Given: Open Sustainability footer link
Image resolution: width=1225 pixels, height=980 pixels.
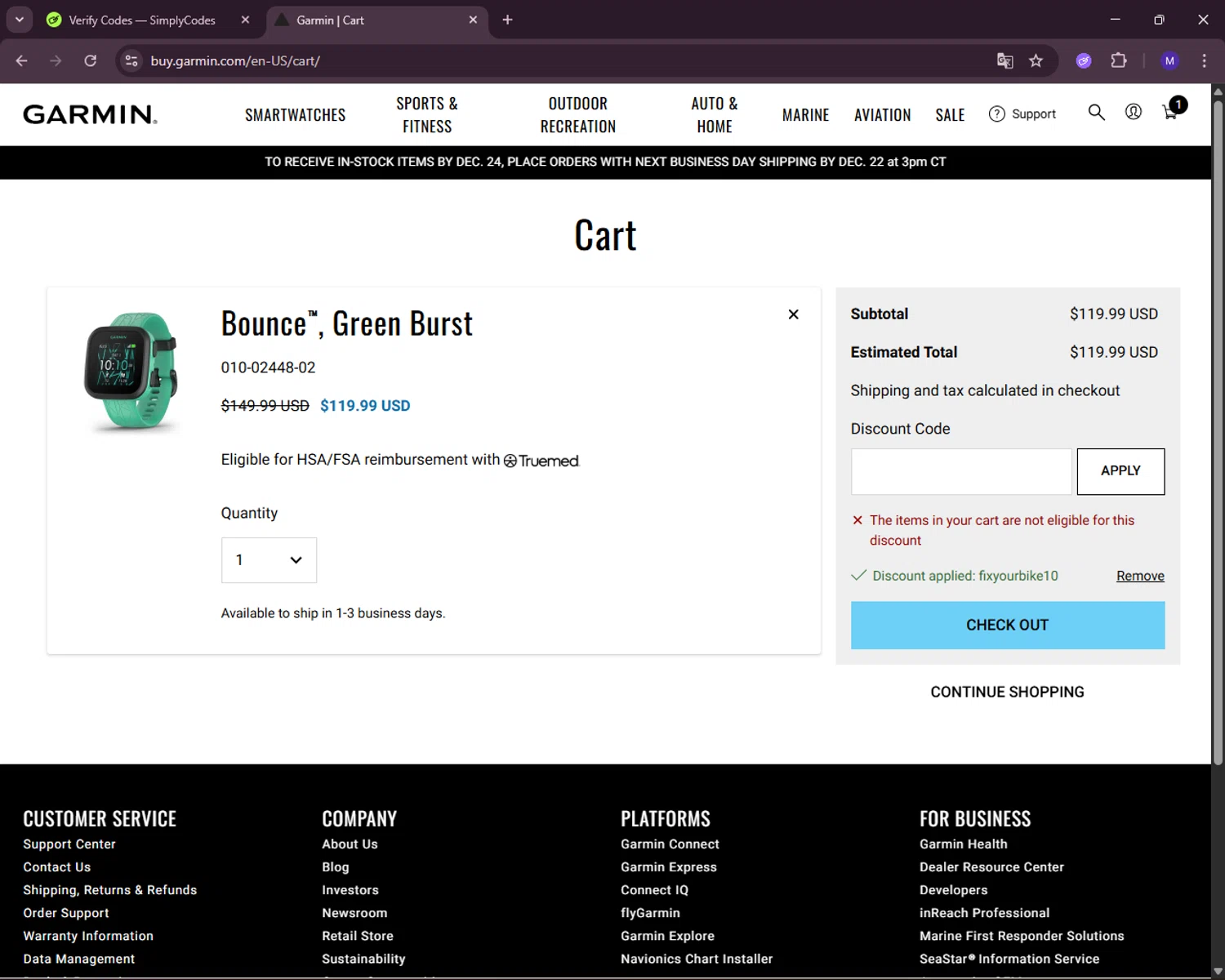Looking at the screenshot, I should point(363,959).
